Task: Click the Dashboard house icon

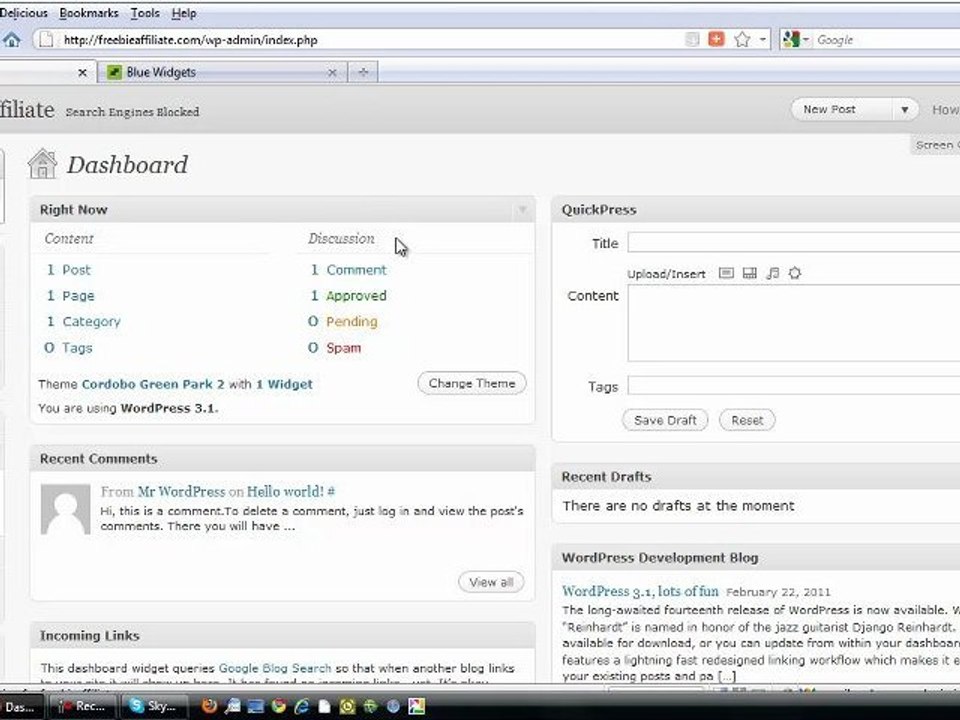Action: pyautogui.click(x=42, y=164)
